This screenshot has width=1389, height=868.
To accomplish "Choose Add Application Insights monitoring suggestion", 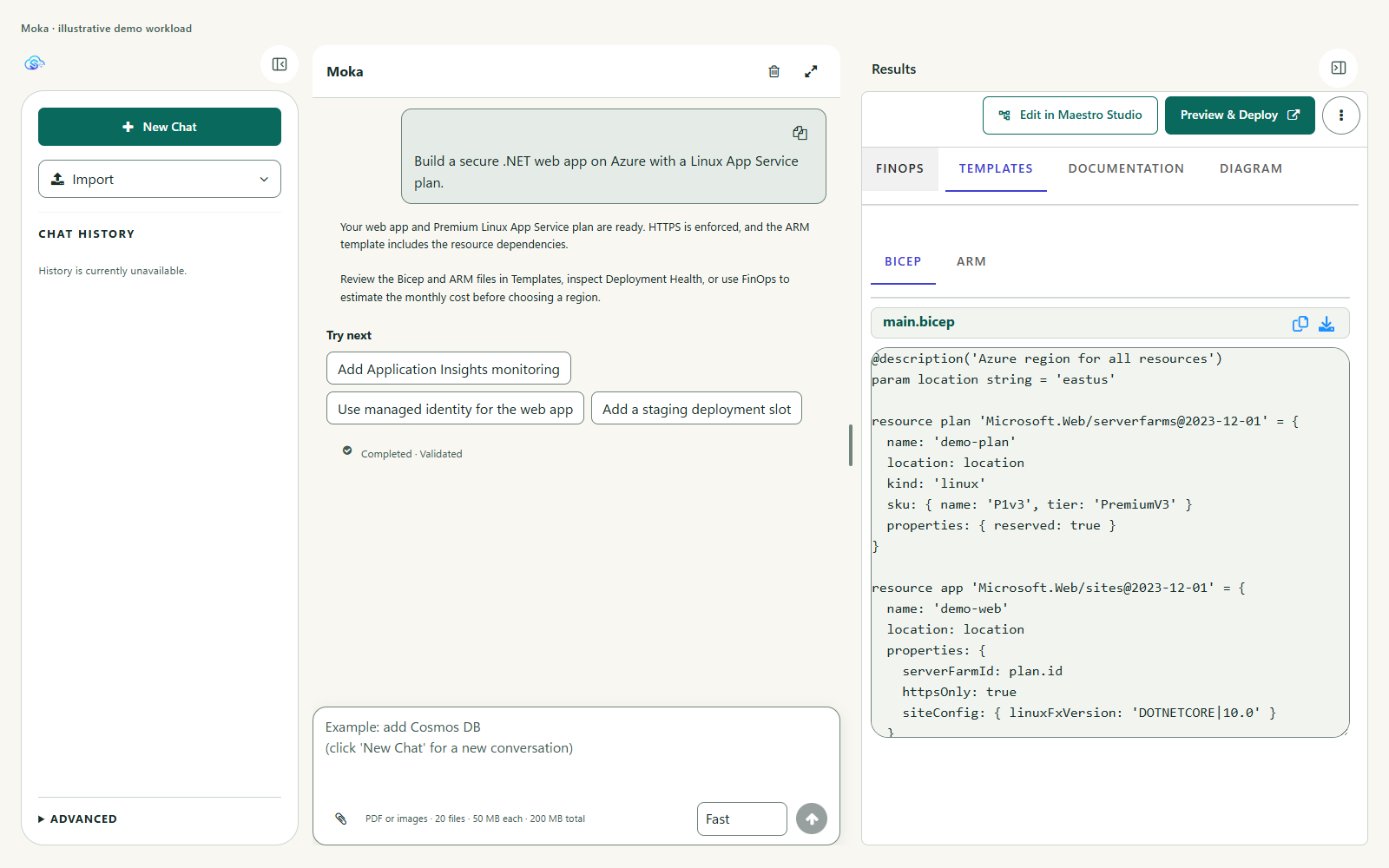I will click(x=449, y=368).
